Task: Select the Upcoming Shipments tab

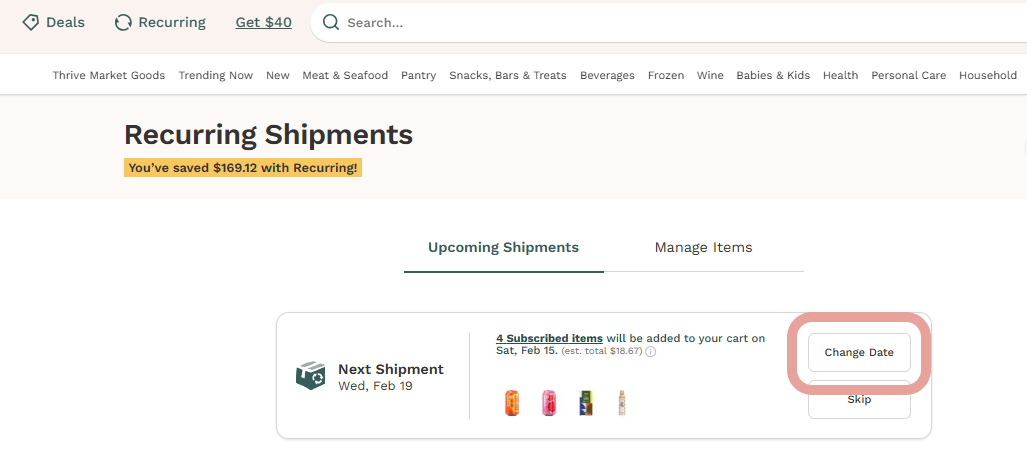Action: [503, 247]
